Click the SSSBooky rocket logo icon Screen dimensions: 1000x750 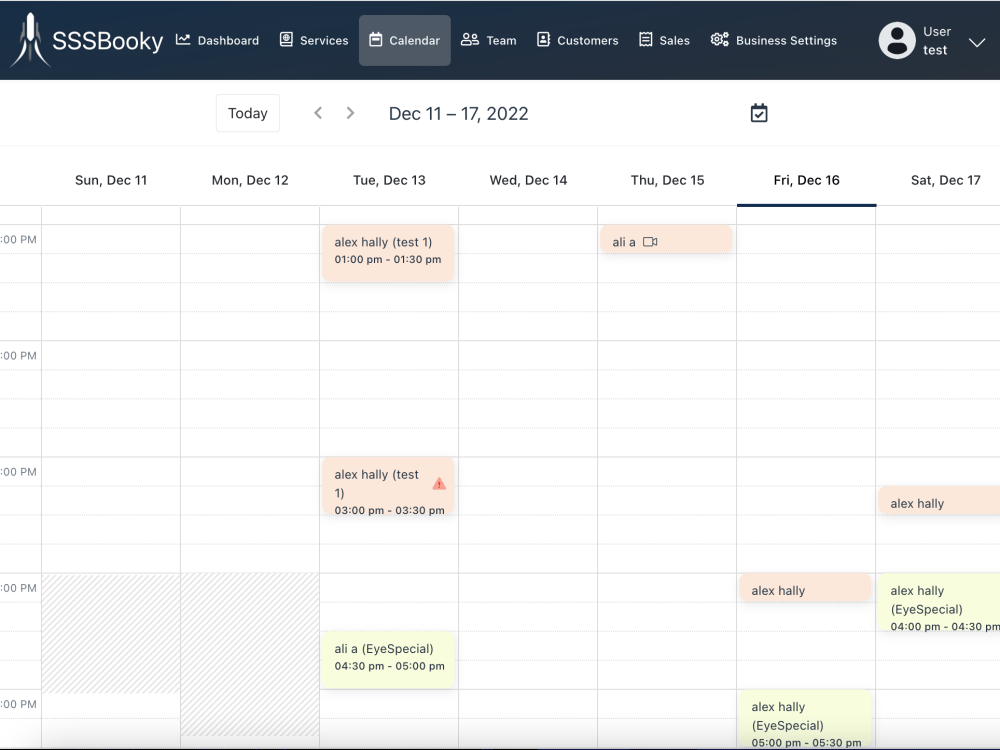pos(30,40)
